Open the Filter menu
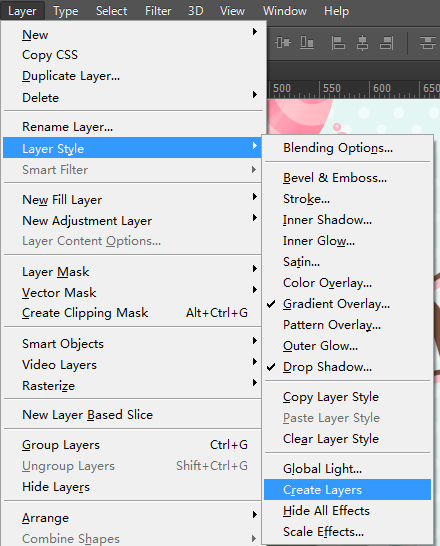 158,11
